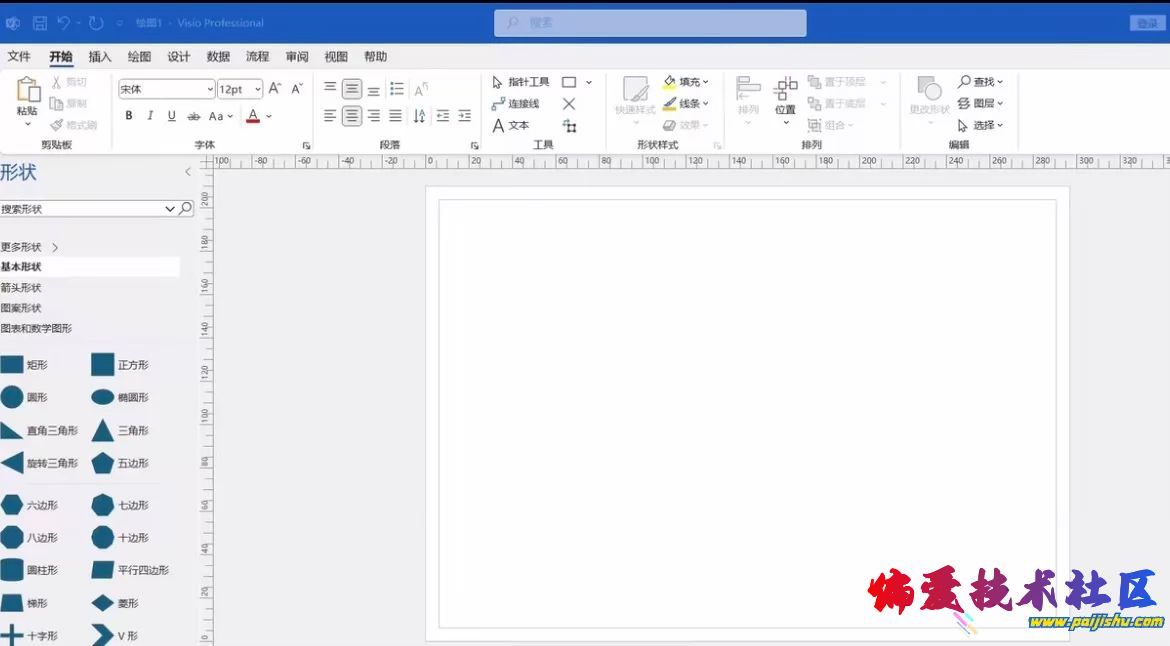1170x646 pixels.
Task: Open the font name dropdown 宋体
Action: click(x=166, y=89)
